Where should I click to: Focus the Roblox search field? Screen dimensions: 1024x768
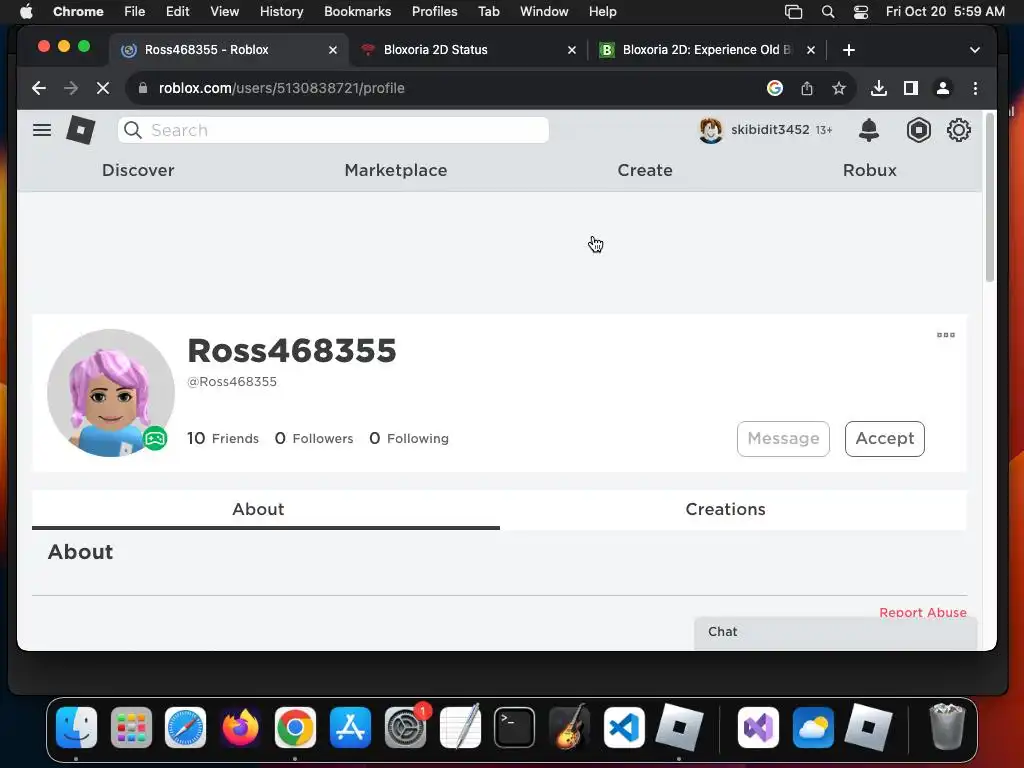(333, 130)
